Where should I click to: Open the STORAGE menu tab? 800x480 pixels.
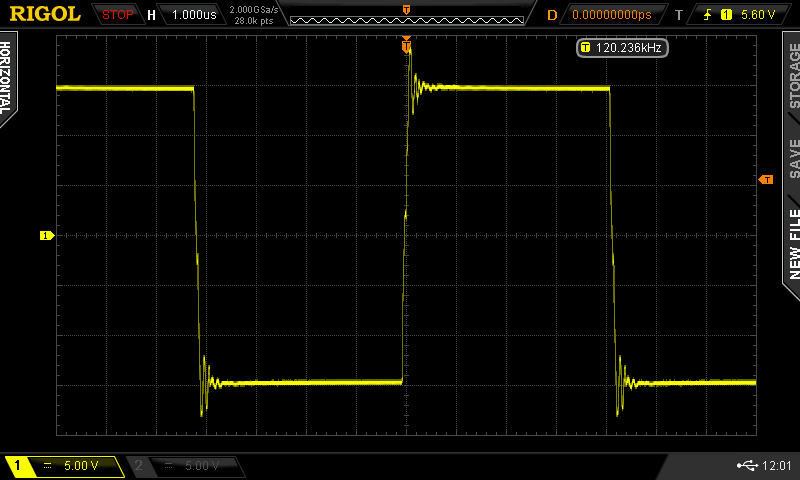click(x=791, y=78)
